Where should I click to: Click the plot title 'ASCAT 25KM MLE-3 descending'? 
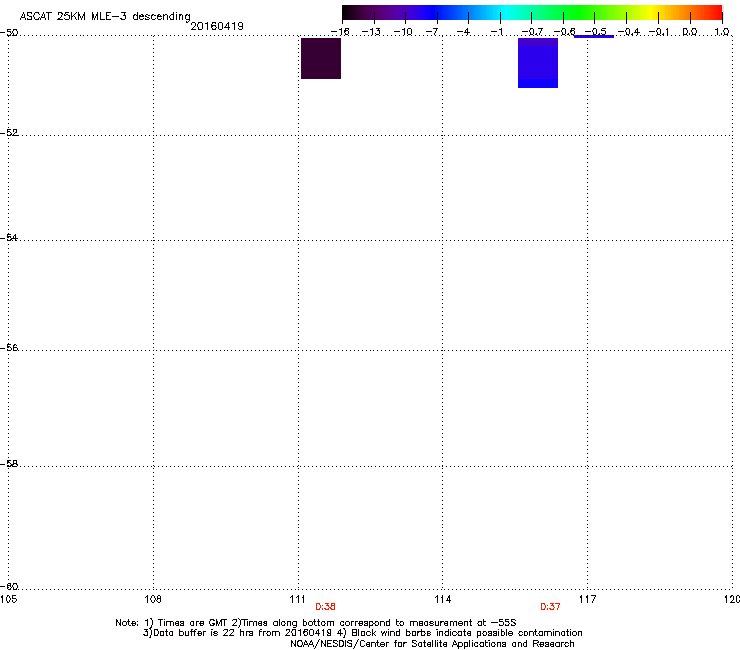(105, 16)
